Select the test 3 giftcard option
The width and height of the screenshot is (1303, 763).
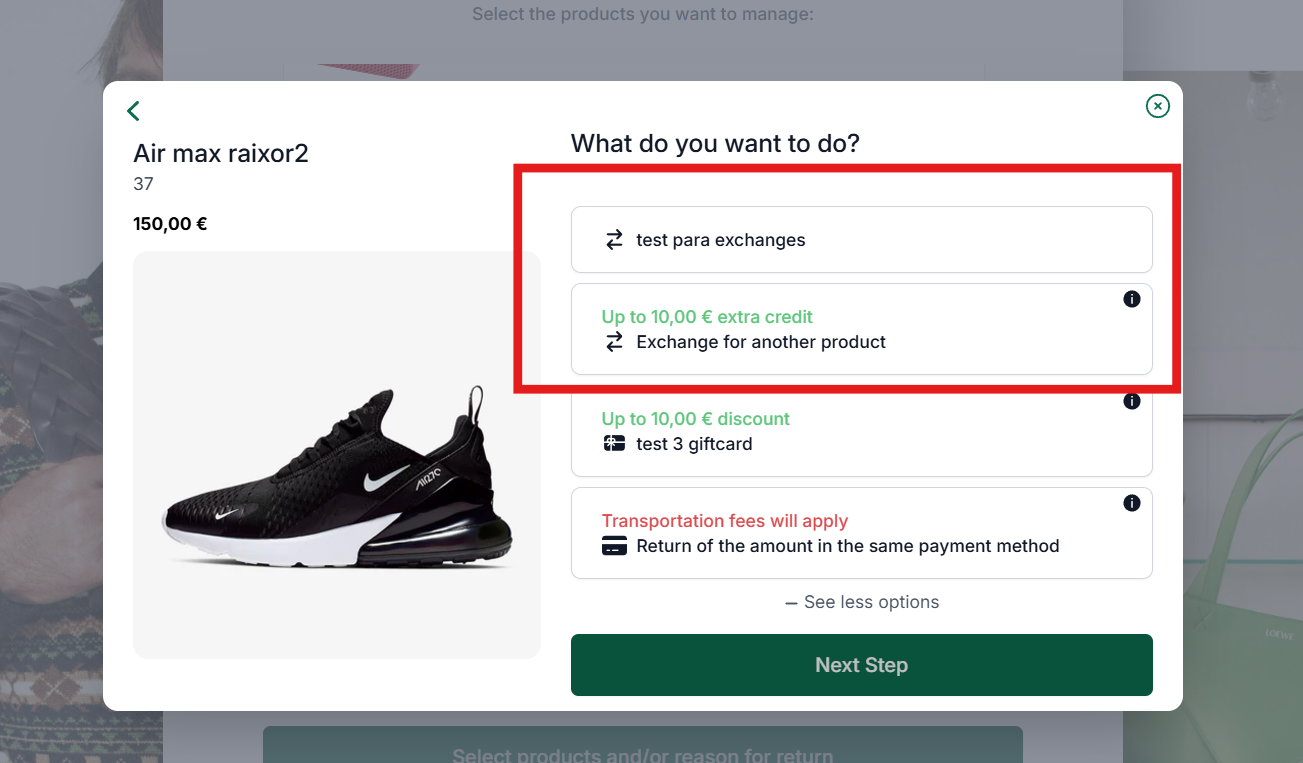click(861, 431)
